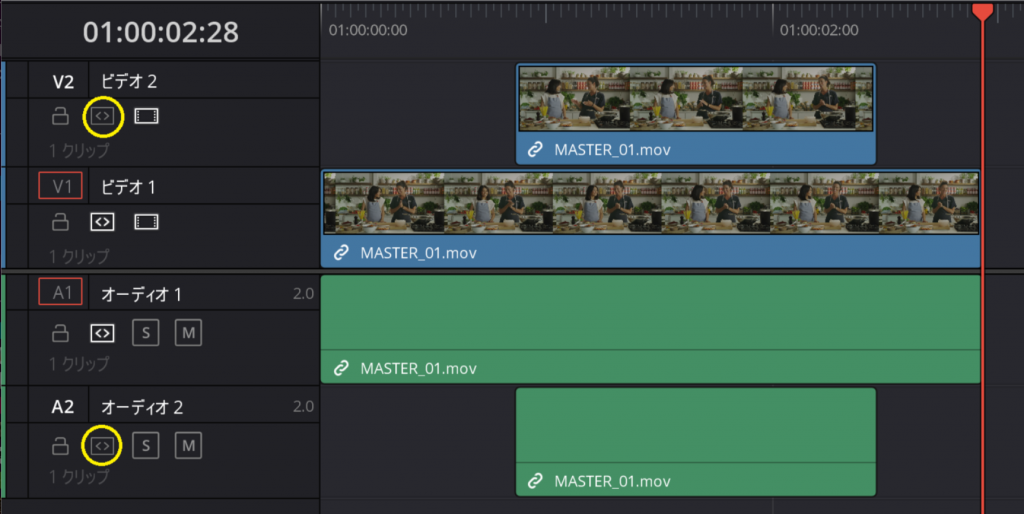The image size is (1024, 514).
Task: Disable the V1 video track
Action: (146, 222)
